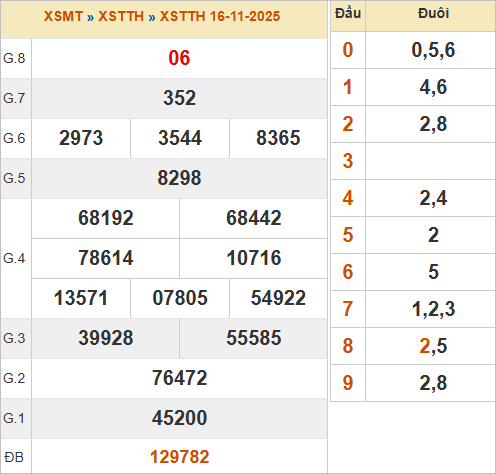Select G.4 number 78614
The height and width of the screenshot is (474, 496).
pyautogui.click(x=106, y=258)
